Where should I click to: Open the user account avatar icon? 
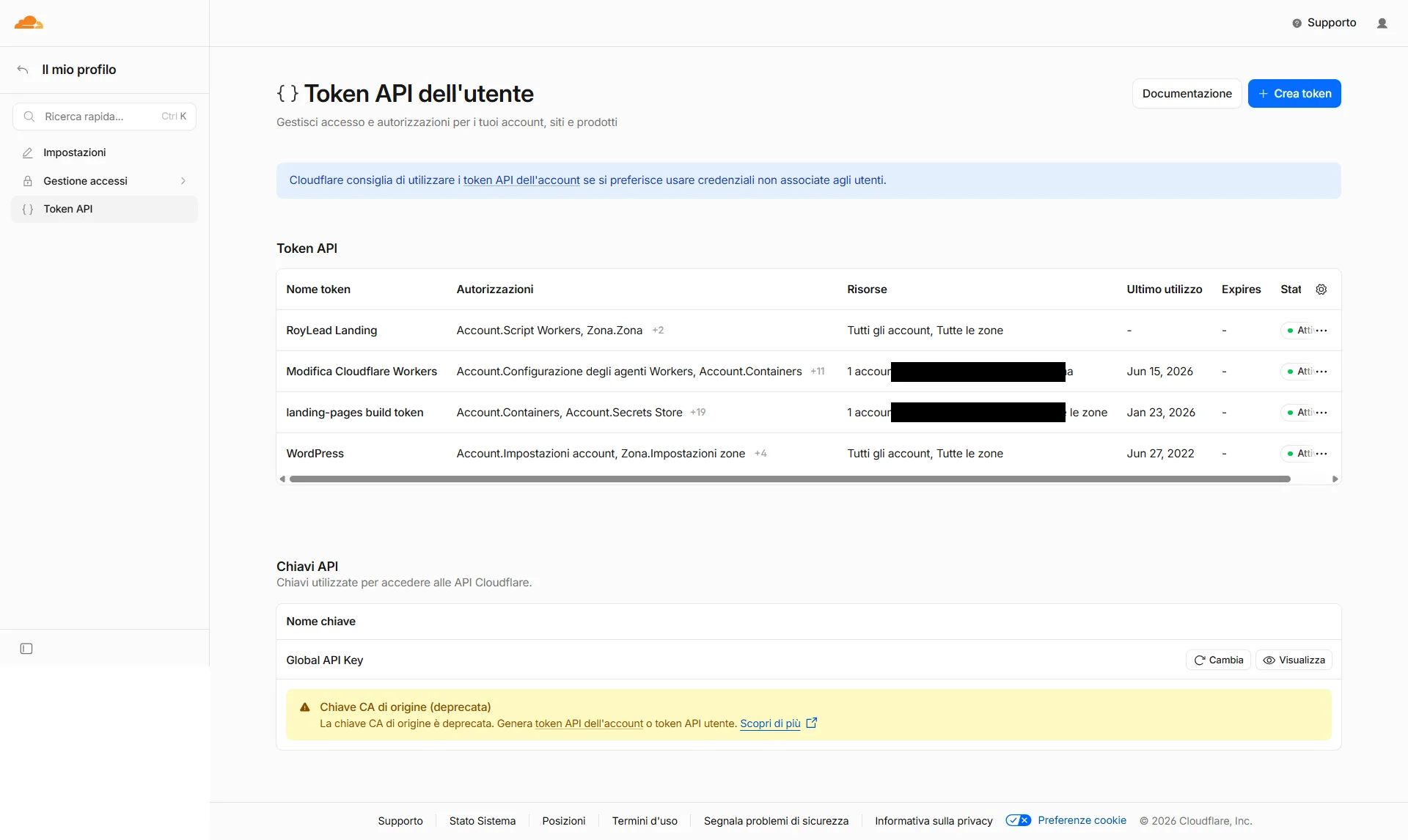(1382, 23)
